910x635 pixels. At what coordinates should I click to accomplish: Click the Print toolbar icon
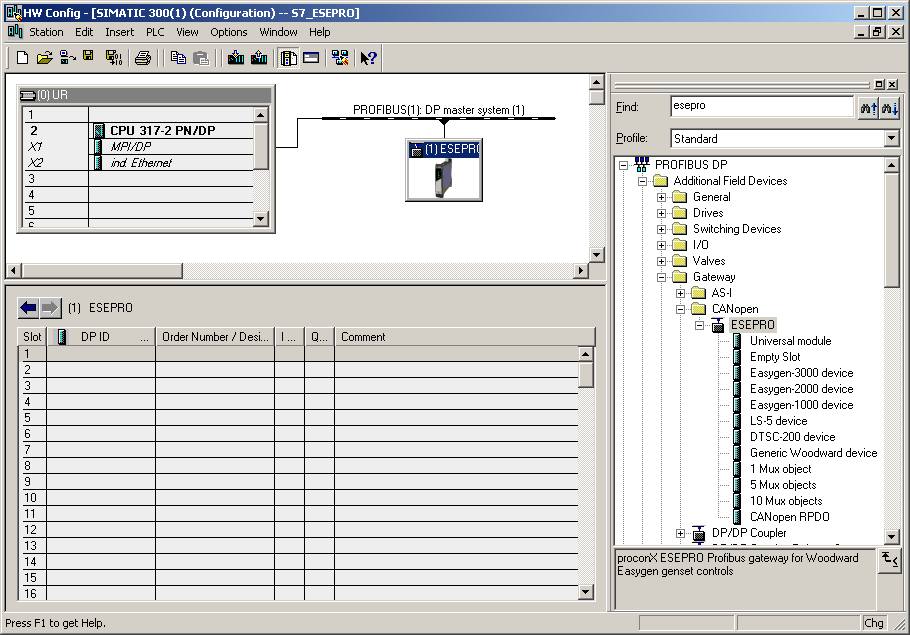coord(143,57)
